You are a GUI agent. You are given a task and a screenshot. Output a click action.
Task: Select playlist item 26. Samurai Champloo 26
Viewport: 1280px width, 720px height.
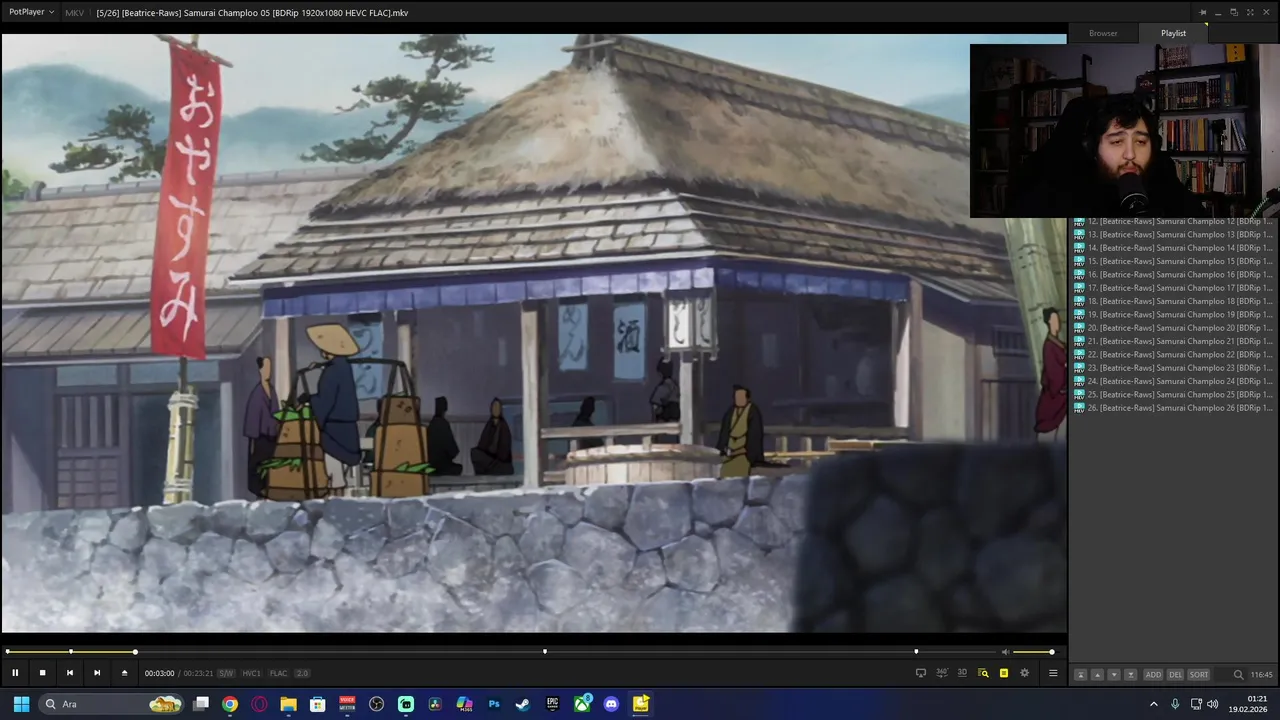pos(1173,408)
